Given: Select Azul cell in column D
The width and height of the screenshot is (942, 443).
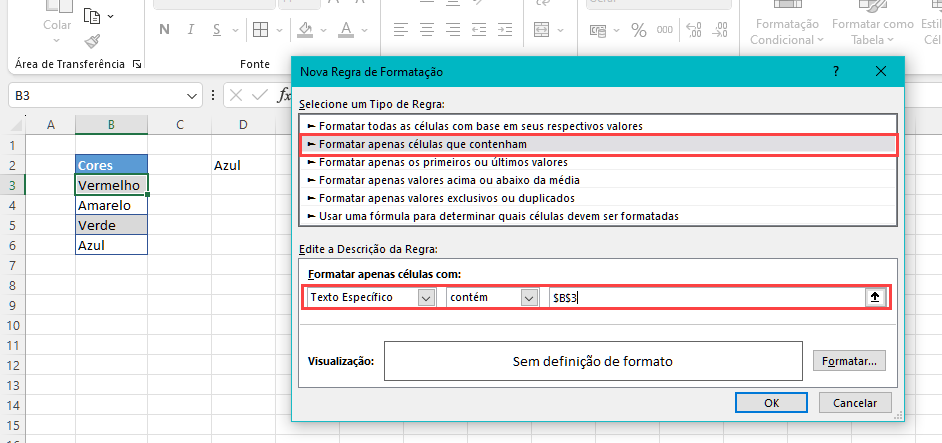Looking at the screenshot, I should click(x=243, y=165).
